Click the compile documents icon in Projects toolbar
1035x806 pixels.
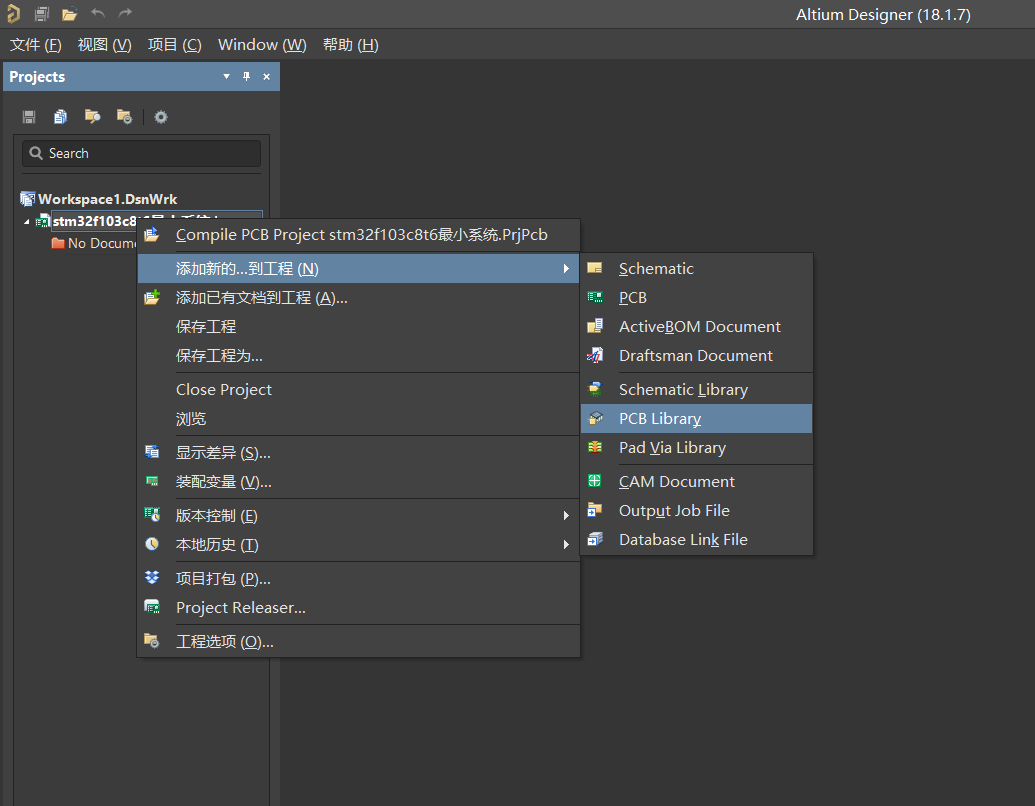point(60,117)
